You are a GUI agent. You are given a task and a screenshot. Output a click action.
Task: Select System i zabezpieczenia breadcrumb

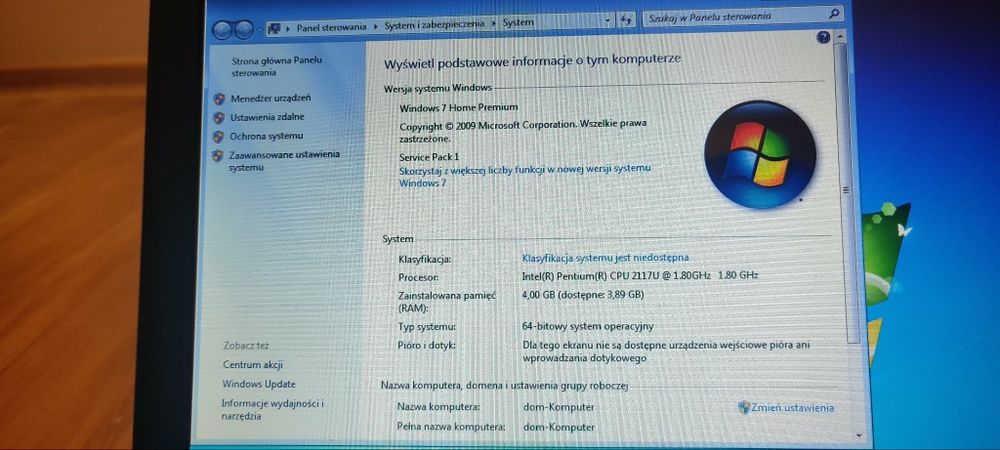(434, 24)
